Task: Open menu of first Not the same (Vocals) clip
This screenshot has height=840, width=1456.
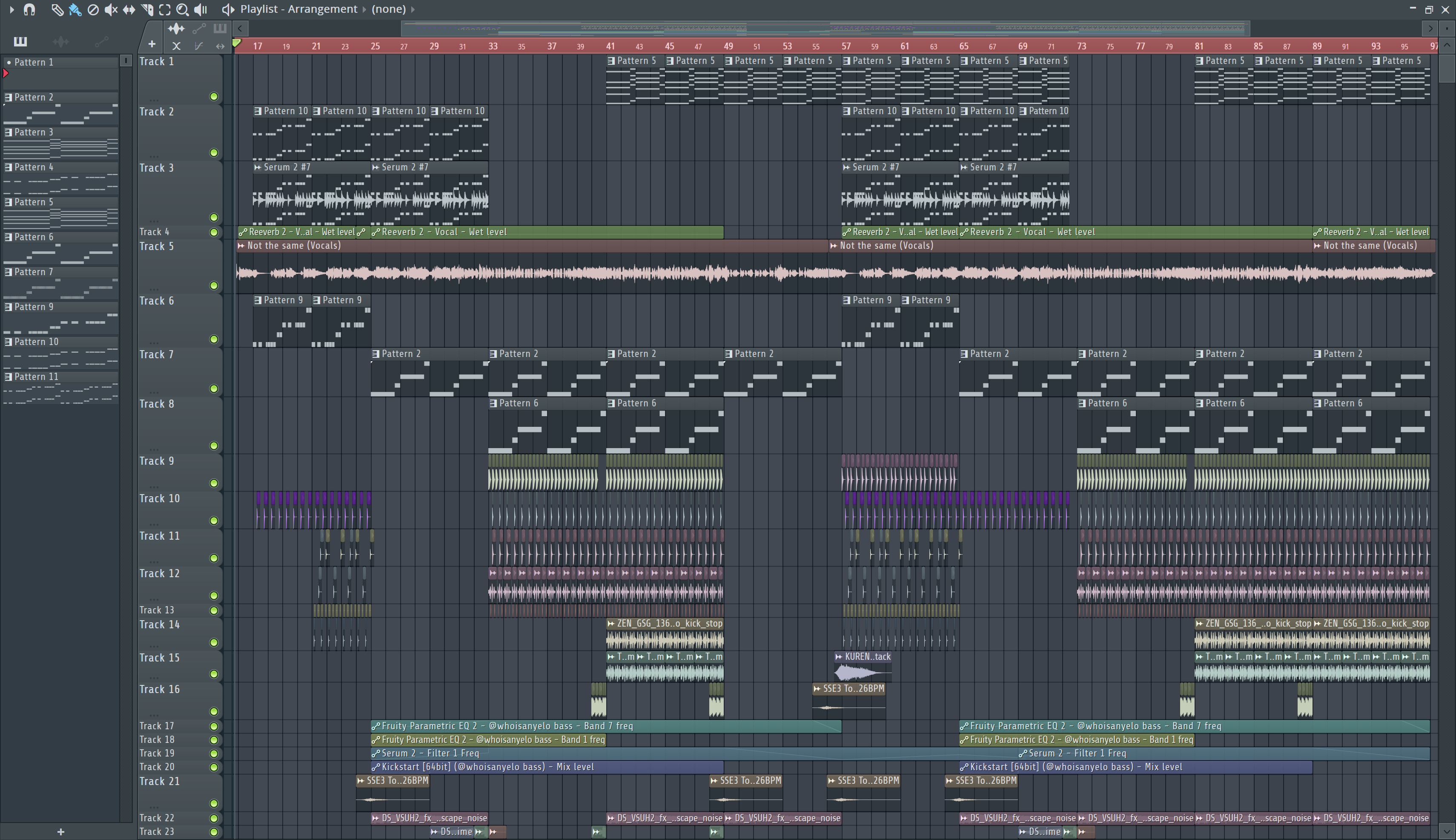Action: tap(242, 246)
